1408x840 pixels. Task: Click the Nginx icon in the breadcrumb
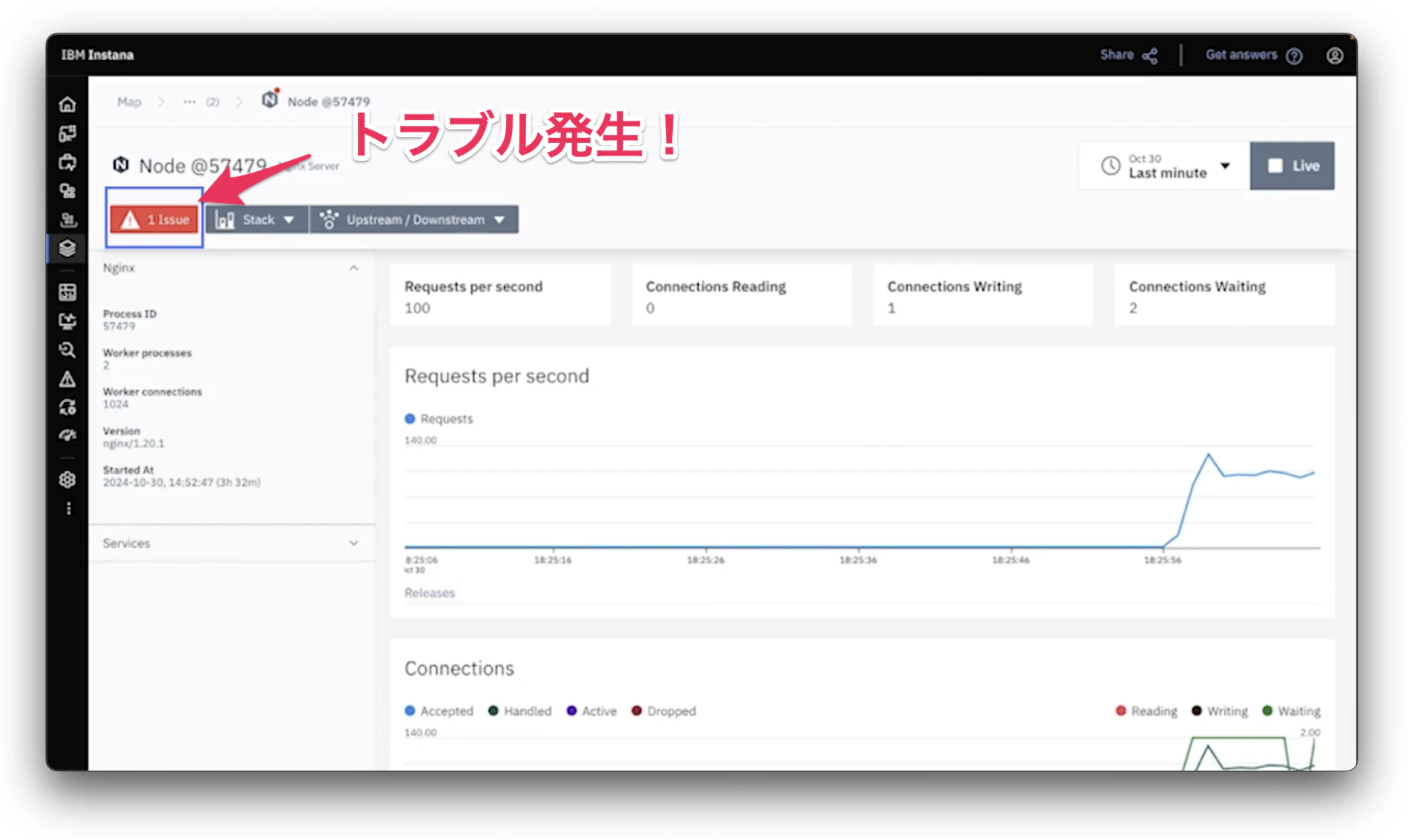(x=270, y=99)
